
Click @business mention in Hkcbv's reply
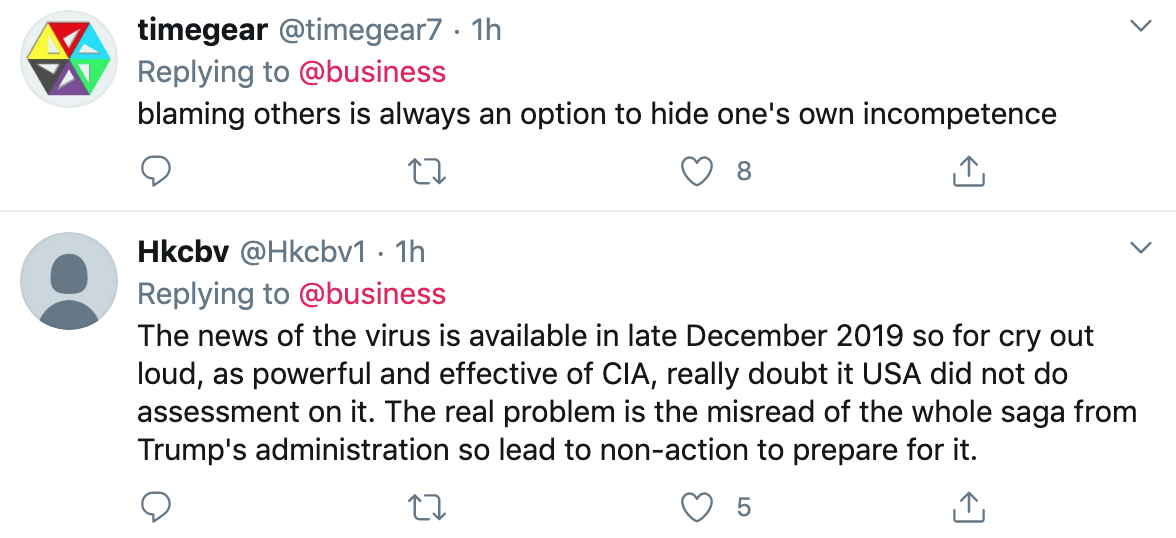coord(372,294)
